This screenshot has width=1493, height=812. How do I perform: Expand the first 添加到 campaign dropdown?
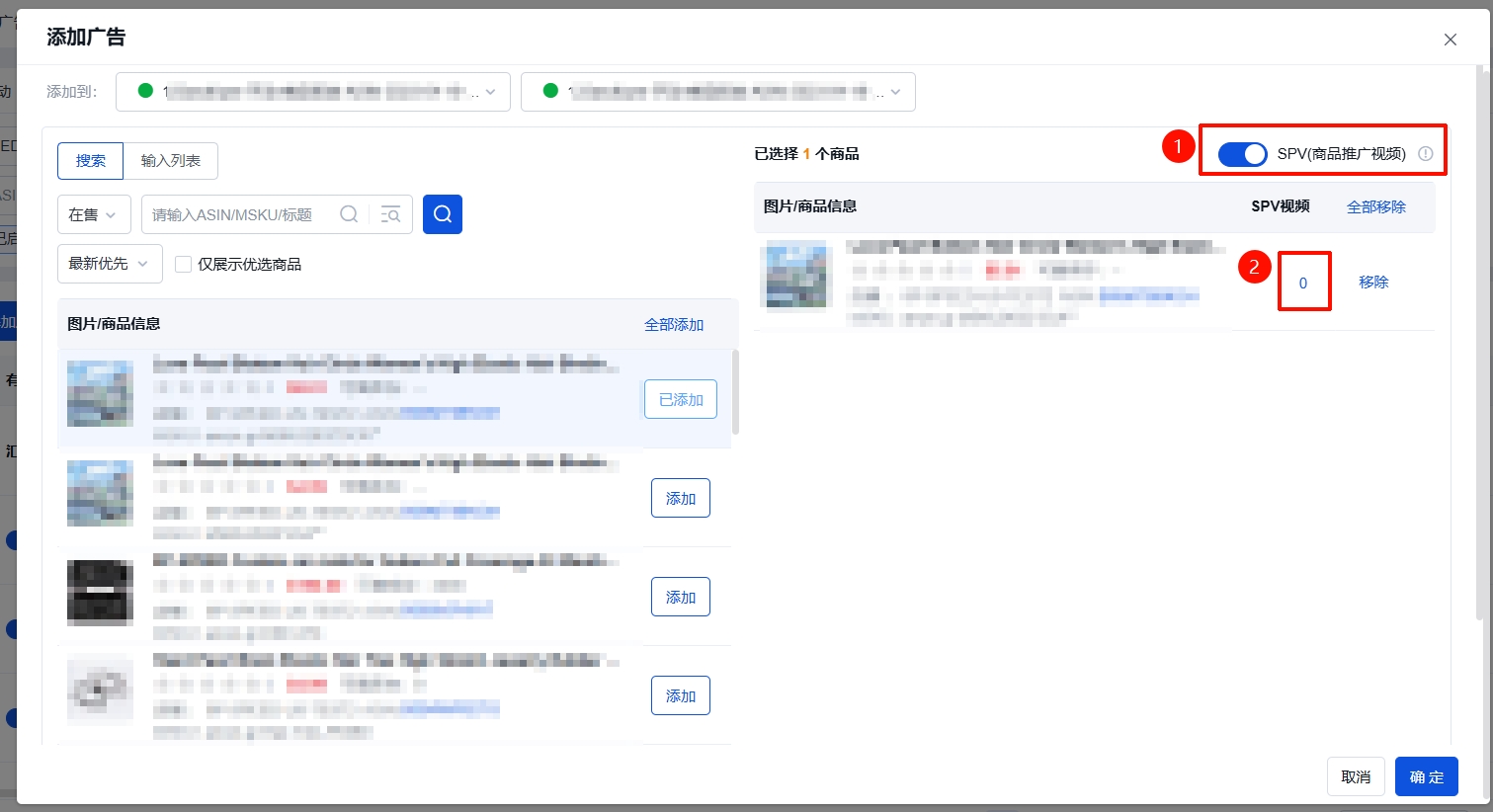[x=312, y=92]
